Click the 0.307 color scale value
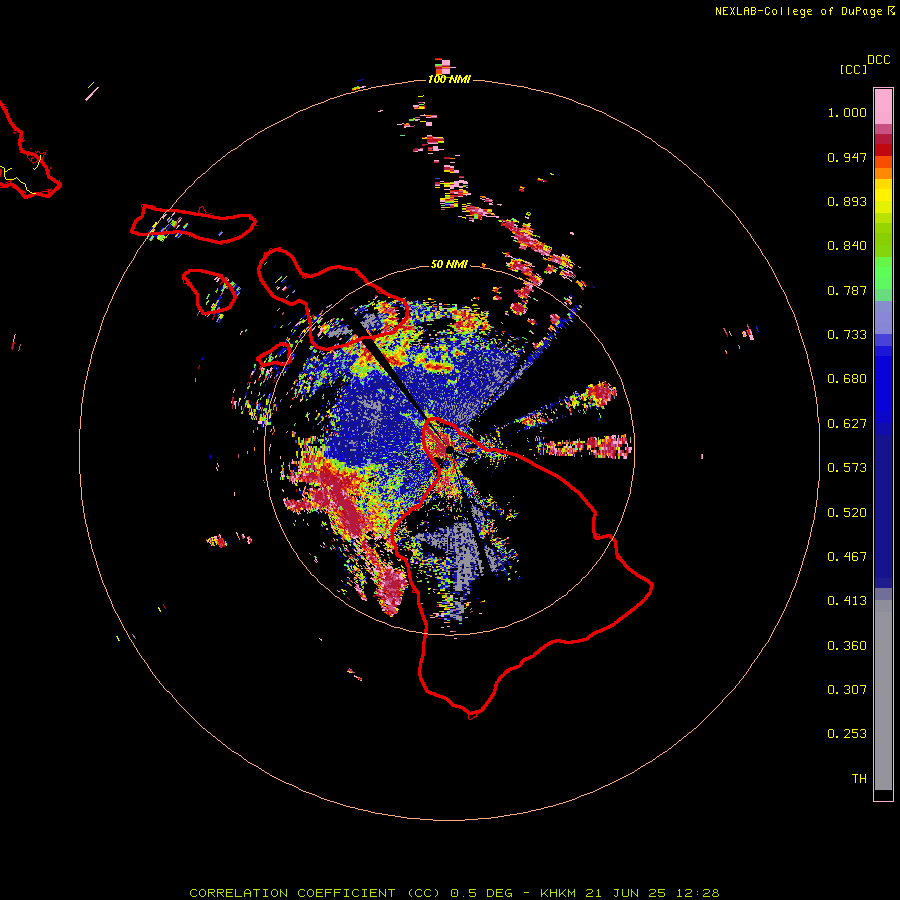The image size is (900, 900). coord(847,690)
